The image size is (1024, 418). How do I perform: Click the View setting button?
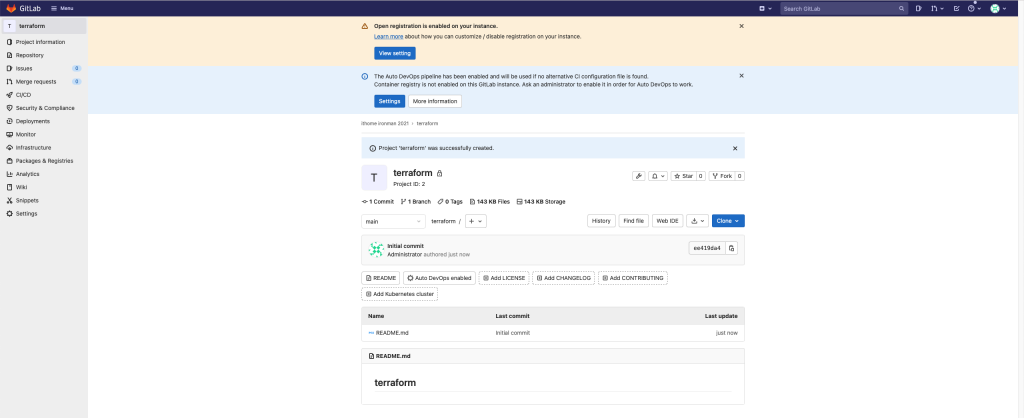(394, 53)
